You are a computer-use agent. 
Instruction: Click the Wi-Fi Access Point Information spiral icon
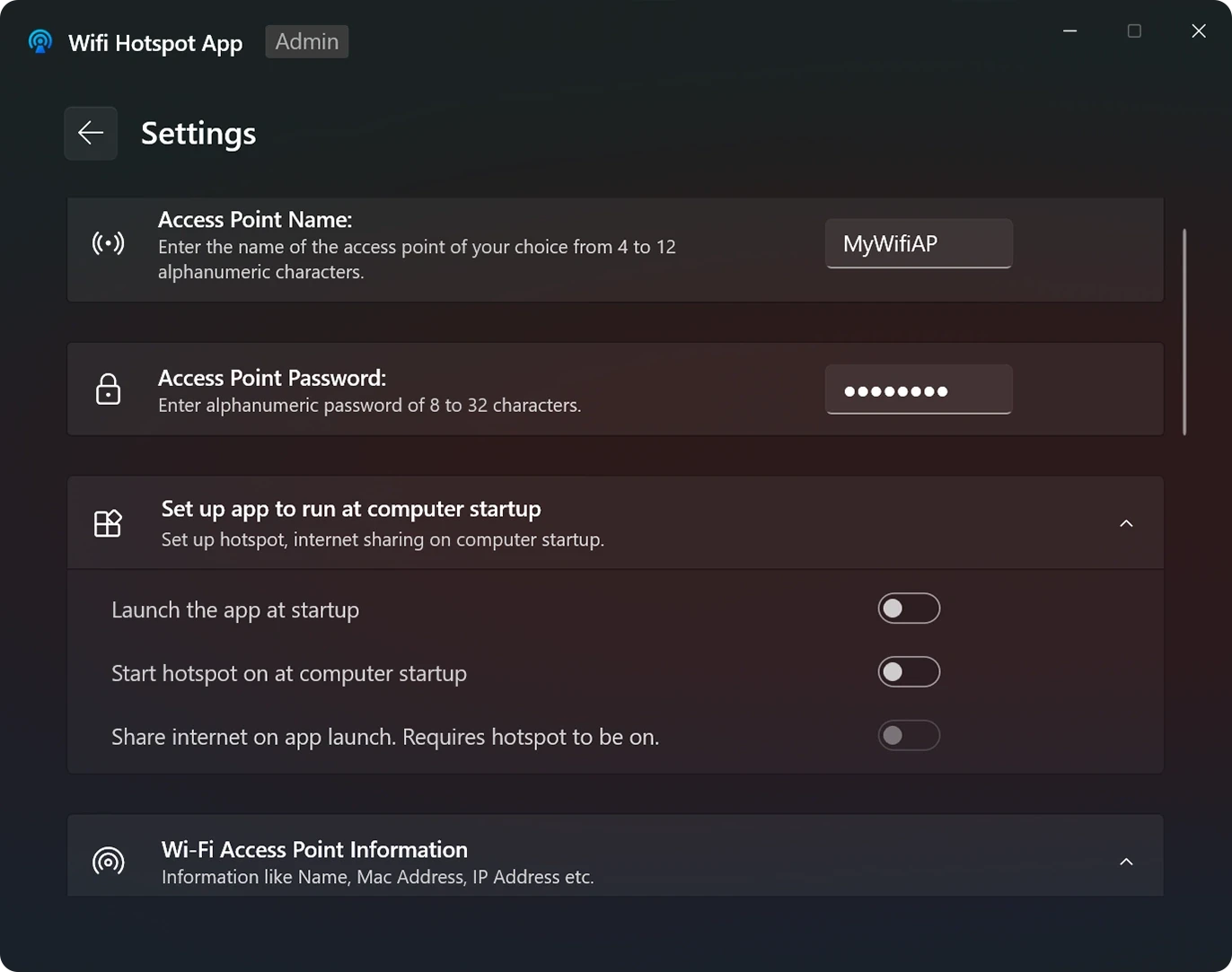pos(108,861)
